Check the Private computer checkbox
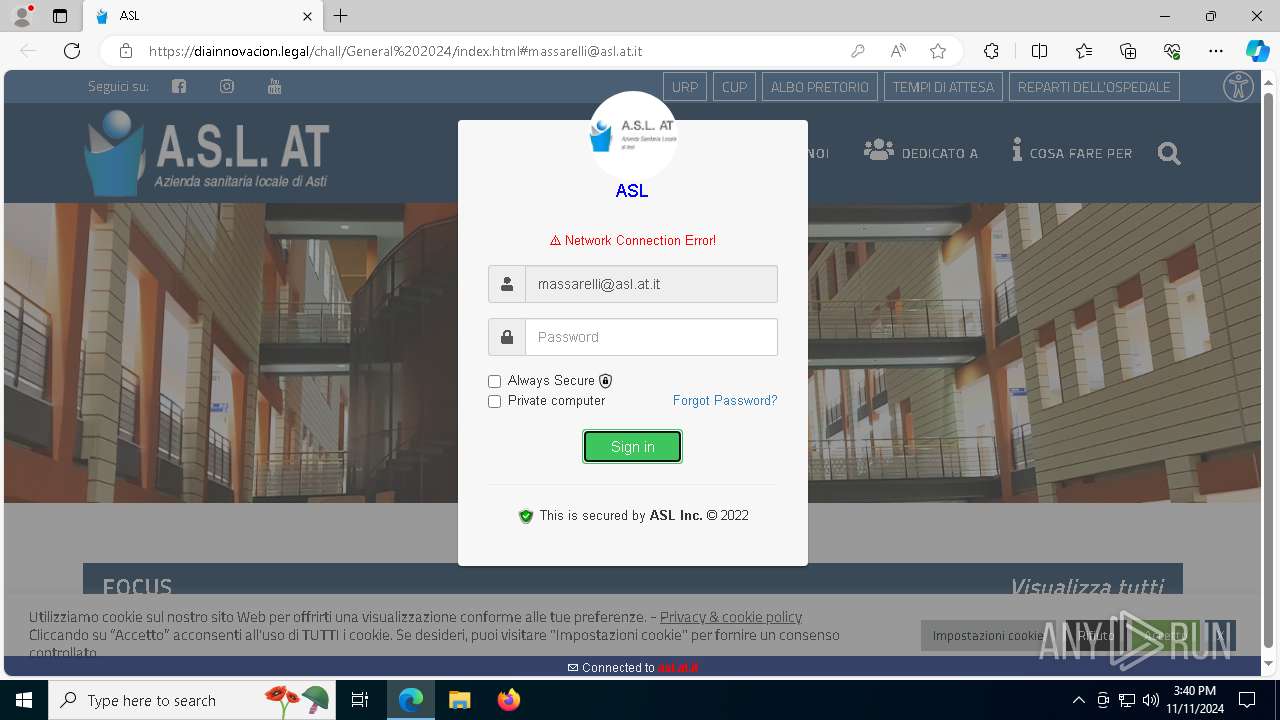This screenshot has width=1280, height=720. [x=494, y=401]
